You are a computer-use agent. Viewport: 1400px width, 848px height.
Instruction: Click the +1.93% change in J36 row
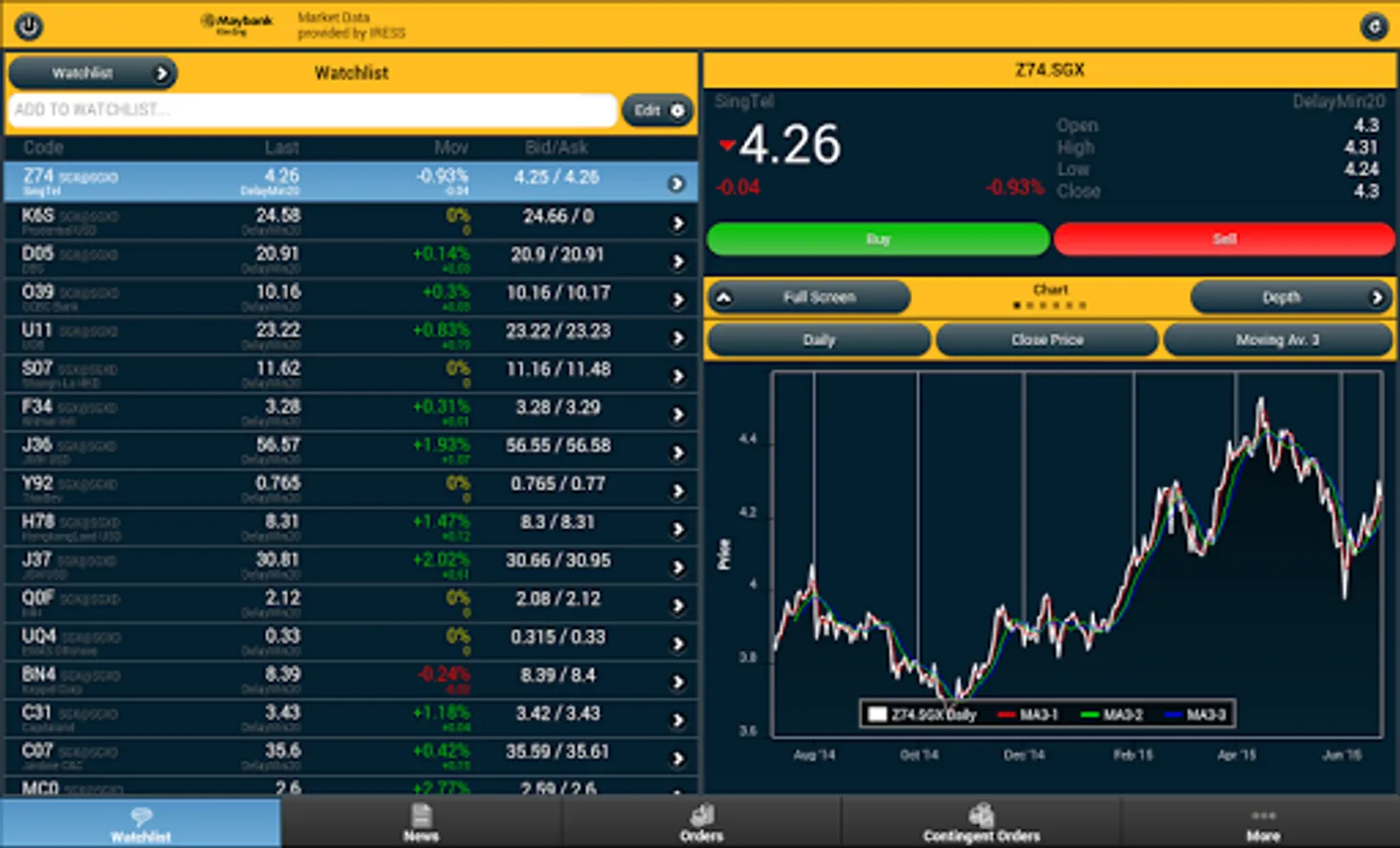(x=441, y=445)
